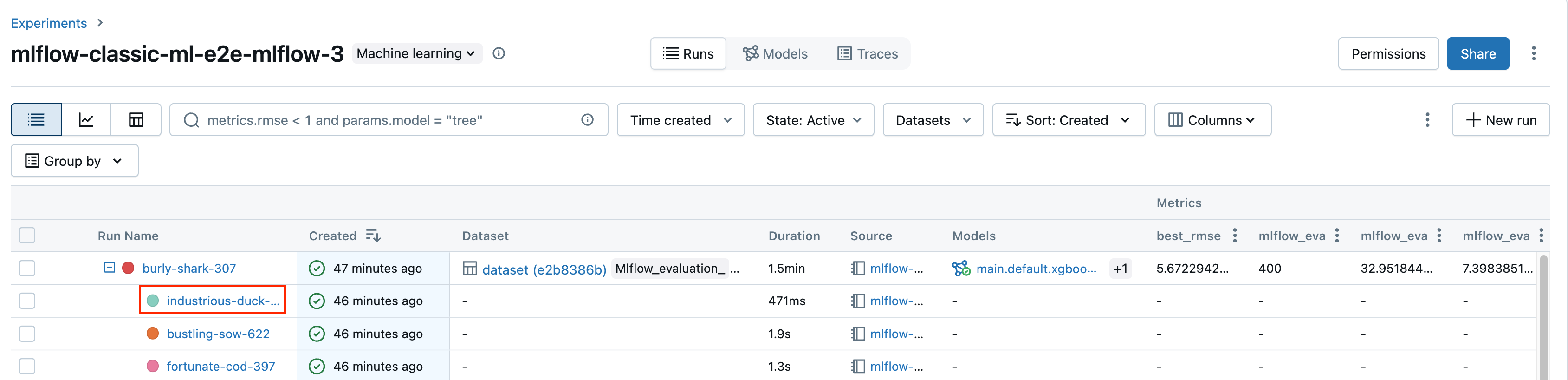Switch to the Models tab

pyautogui.click(x=775, y=53)
